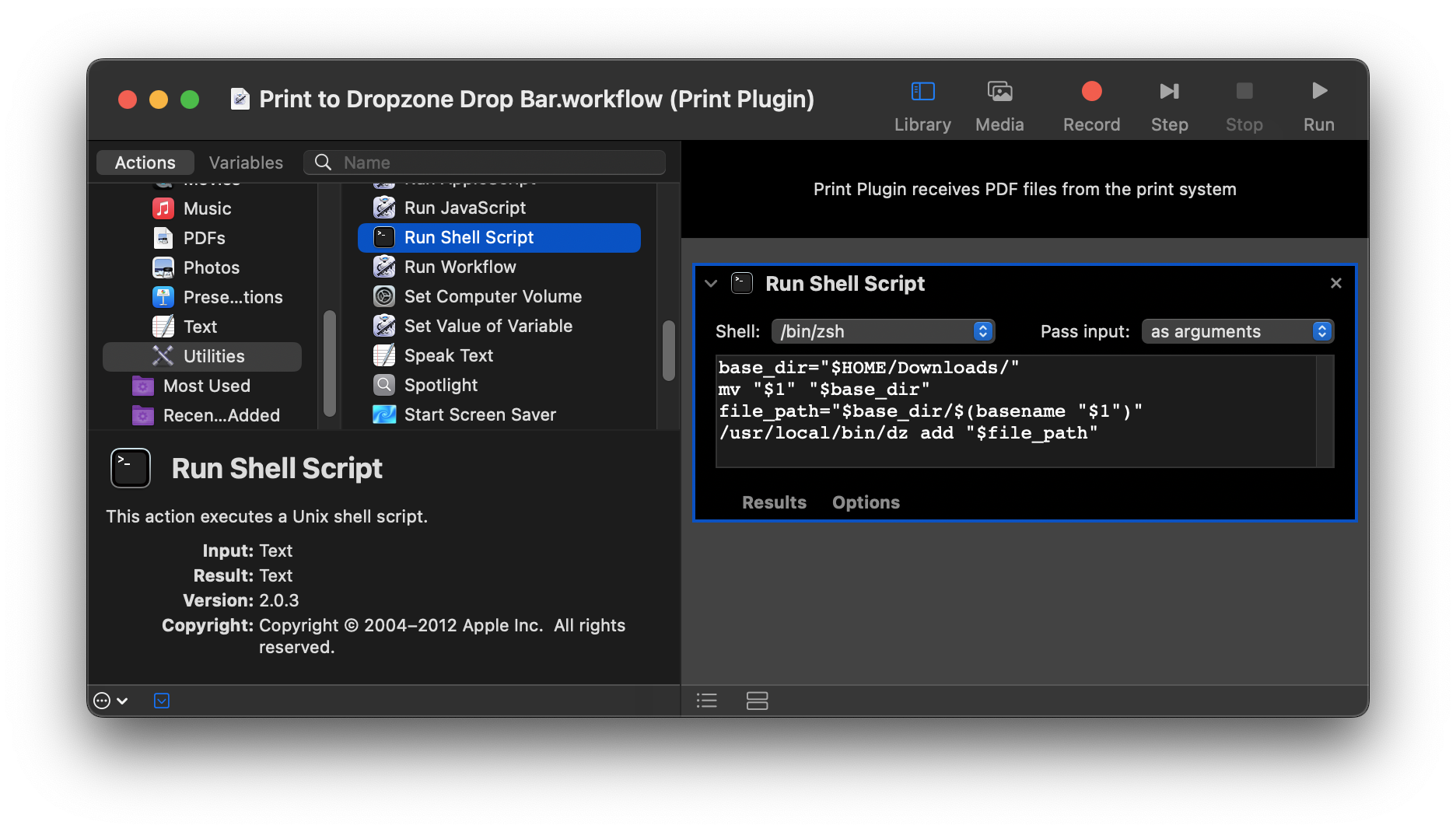The height and width of the screenshot is (832, 1456).
Task: Click the Stop toolbar button
Action: point(1244,107)
